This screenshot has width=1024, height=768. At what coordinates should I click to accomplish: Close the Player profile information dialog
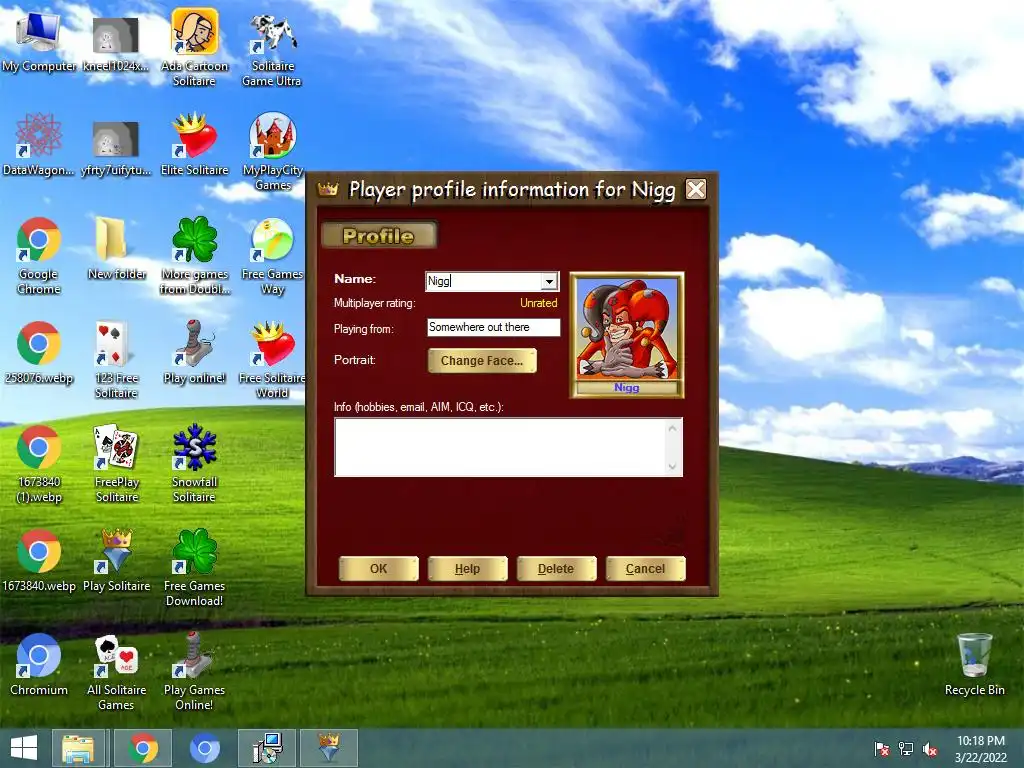tap(696, 189)
